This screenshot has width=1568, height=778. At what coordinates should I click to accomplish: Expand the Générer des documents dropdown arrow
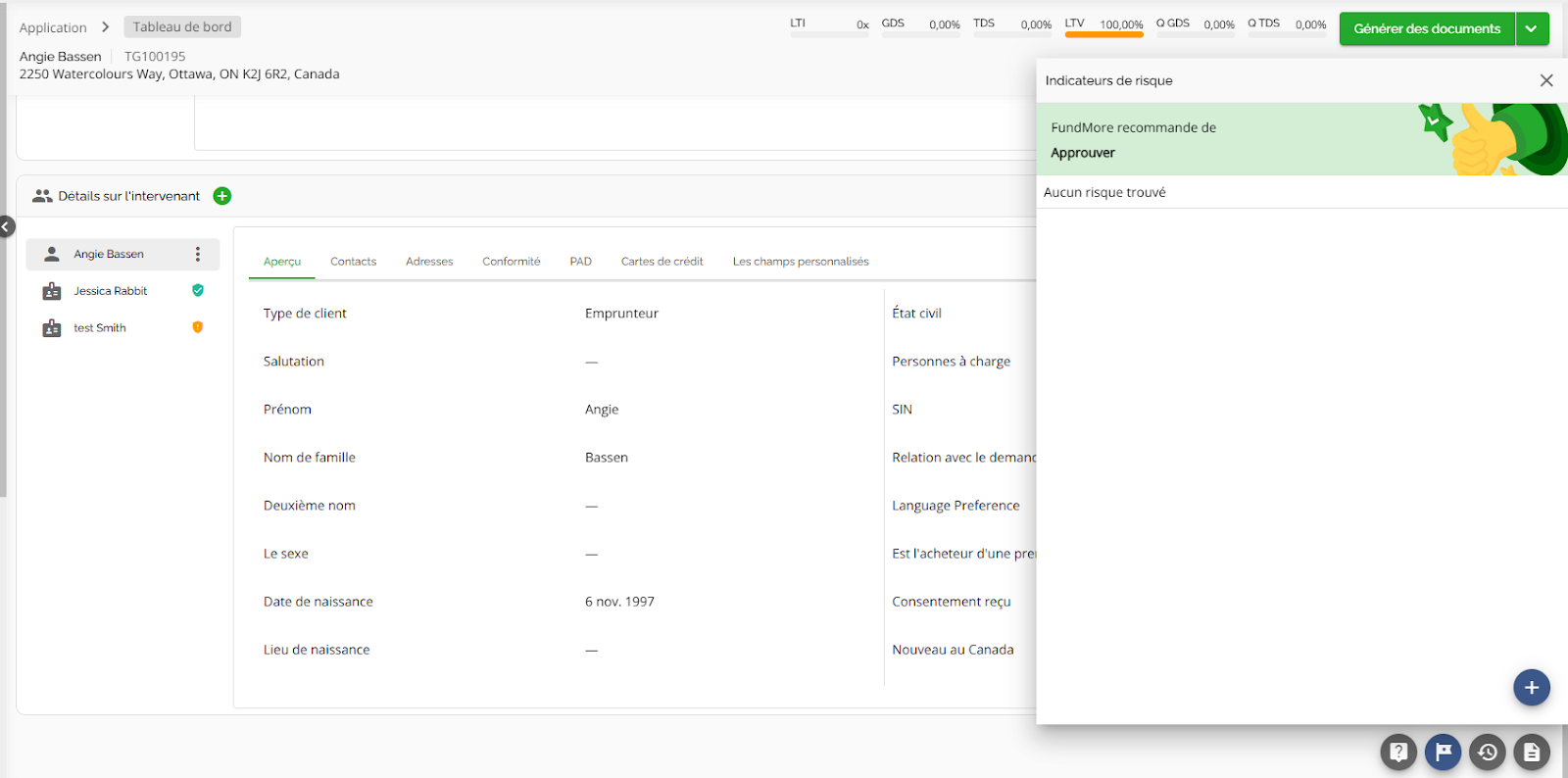click(x=1532, y=28)
